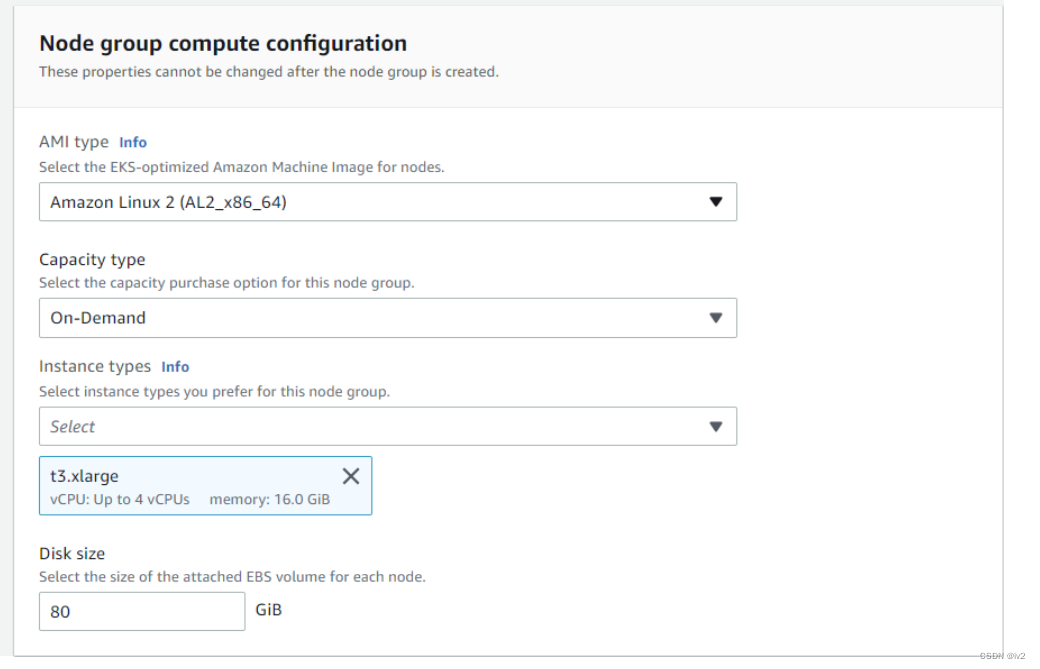Open the Instance types Select combo box

(387, 426)
